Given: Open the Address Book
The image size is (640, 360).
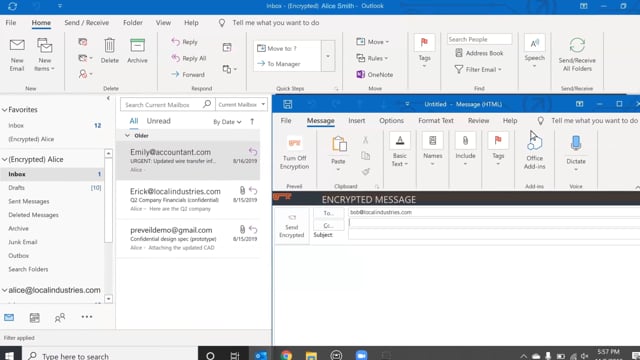Looking at the screenshot, I should [x=479, y=53].
